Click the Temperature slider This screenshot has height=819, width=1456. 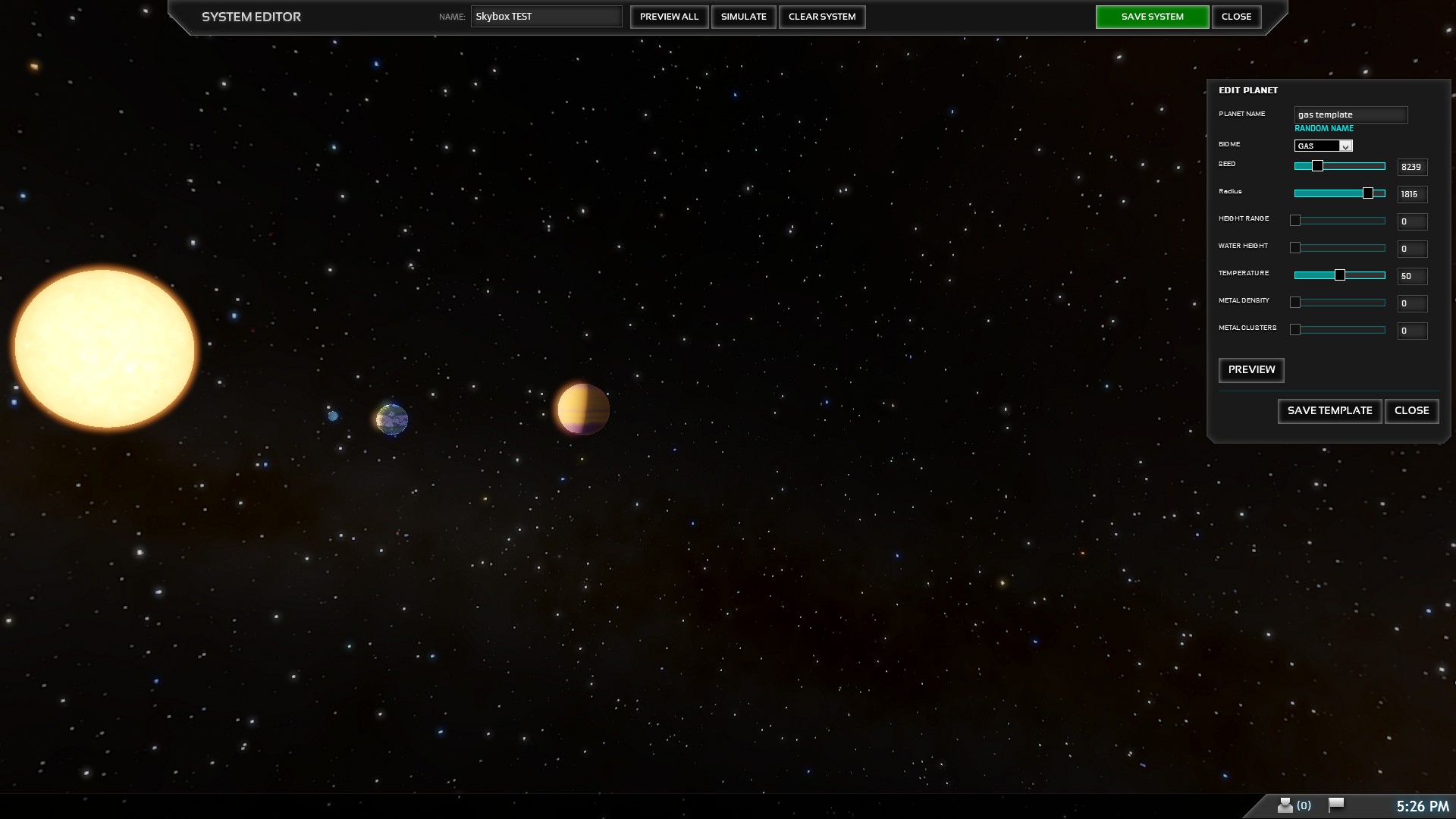[1339, 275]
